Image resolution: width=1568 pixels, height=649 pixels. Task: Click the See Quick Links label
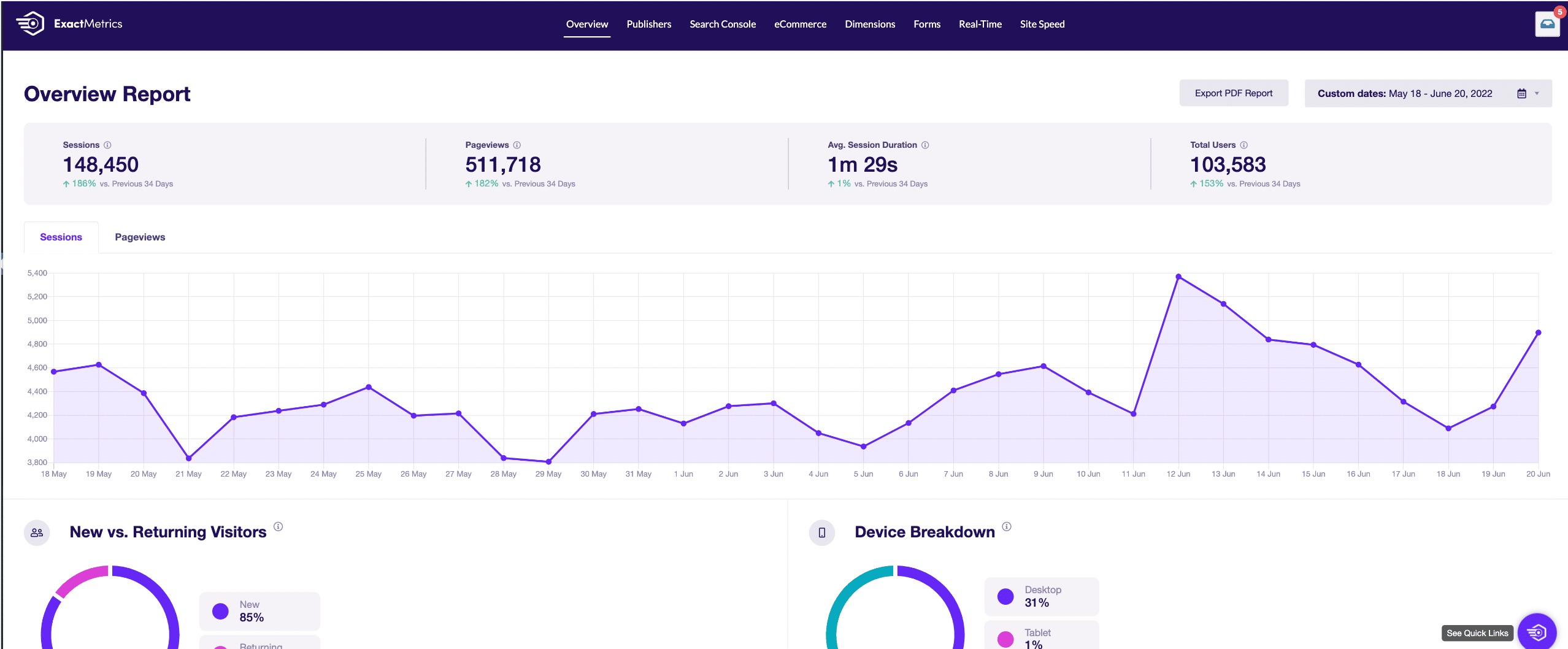click(x=1477, y=633)
